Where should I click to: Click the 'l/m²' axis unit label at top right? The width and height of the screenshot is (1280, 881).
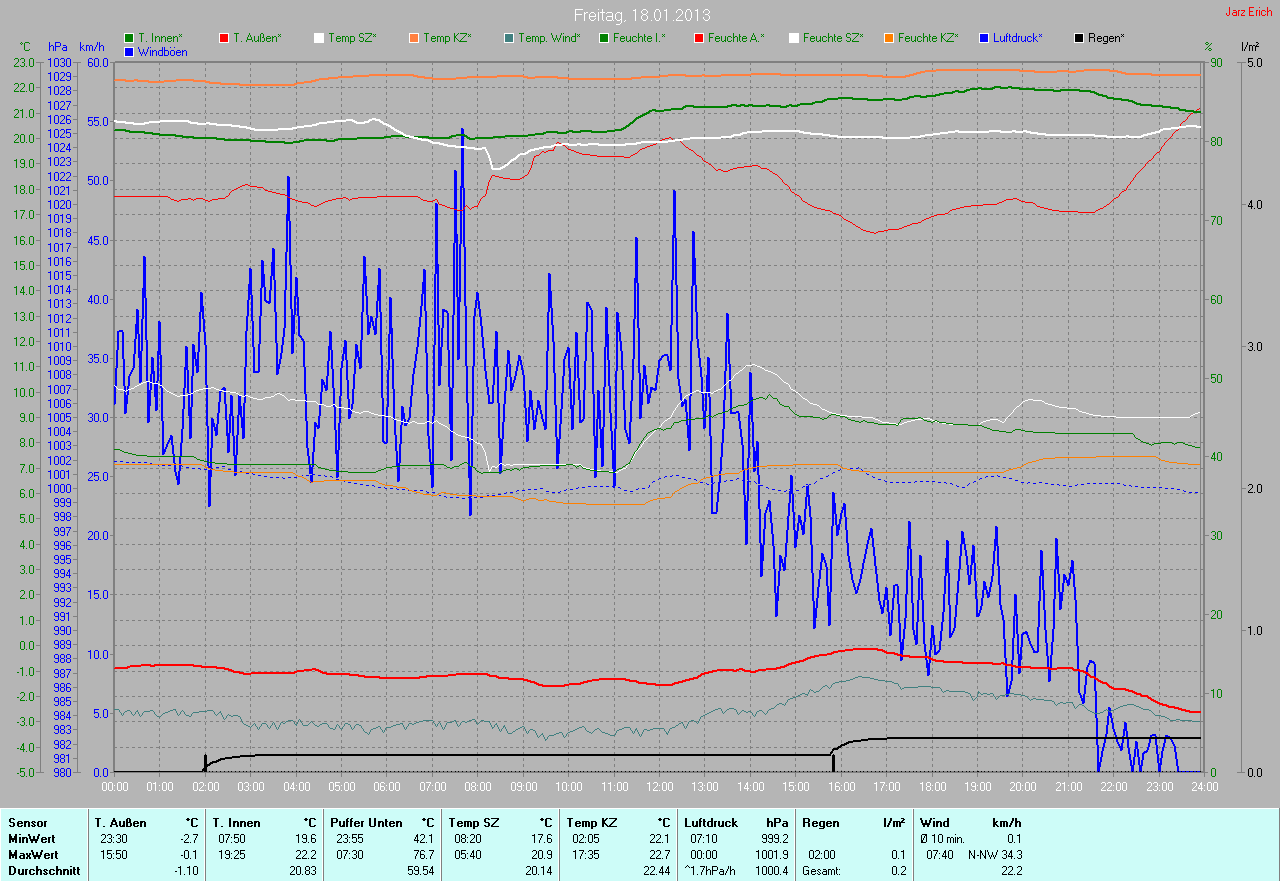click(x=1249, y=47)
